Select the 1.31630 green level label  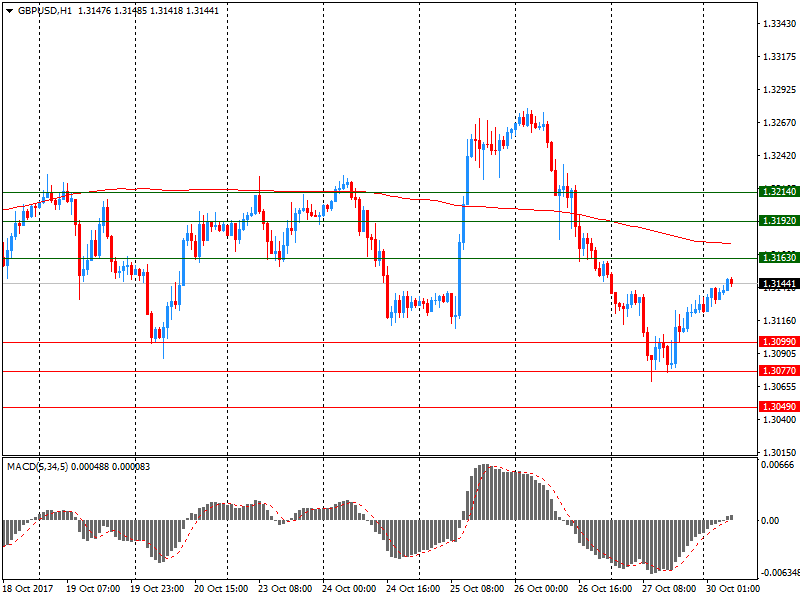(x=778, y=258)
